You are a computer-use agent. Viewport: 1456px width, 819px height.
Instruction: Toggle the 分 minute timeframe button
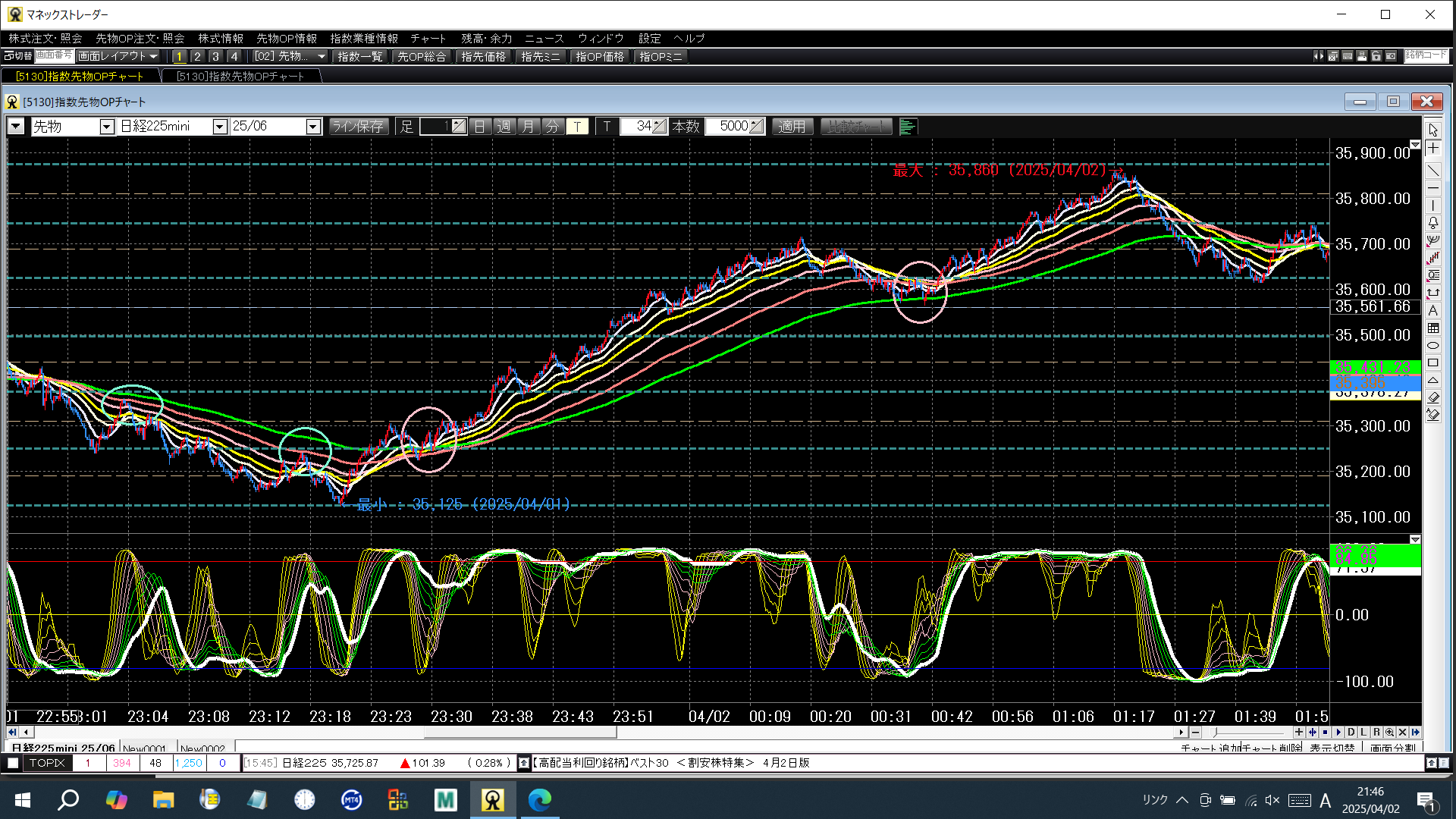tap(552, 127)
